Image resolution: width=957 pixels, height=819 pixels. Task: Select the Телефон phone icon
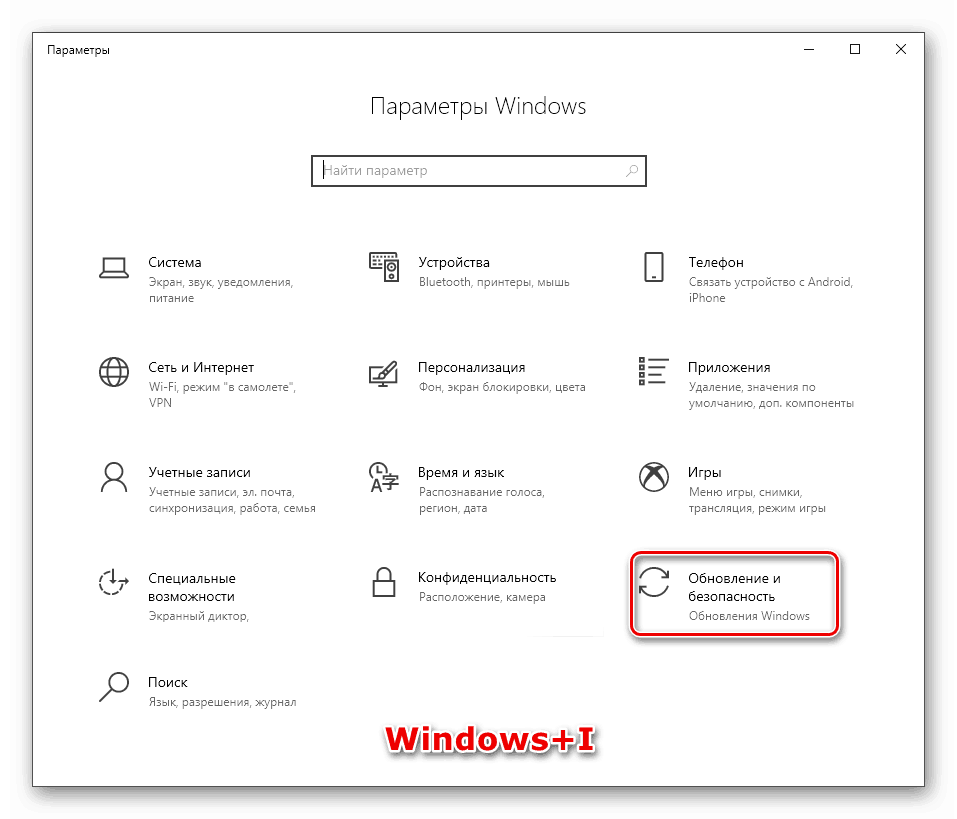tap(654, 267)
